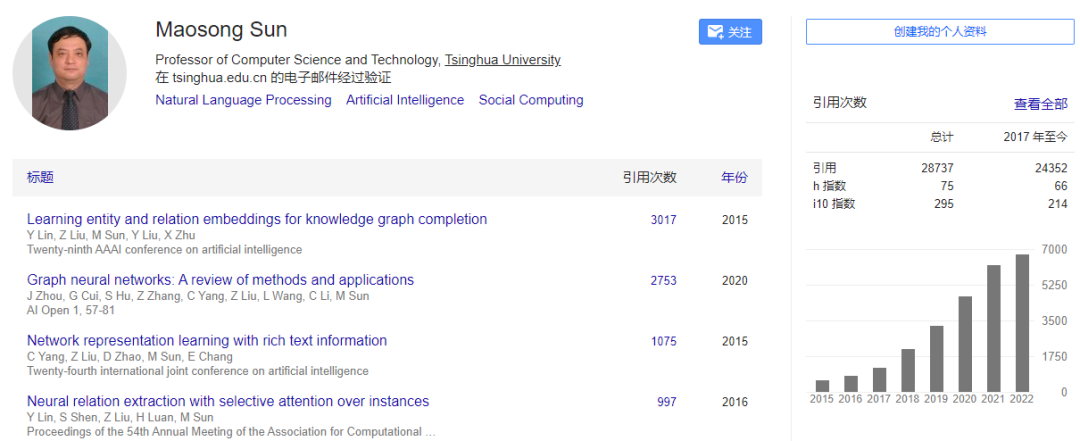
Task: Open Neural relation extraction paper
Action: [x=228, y=402]
